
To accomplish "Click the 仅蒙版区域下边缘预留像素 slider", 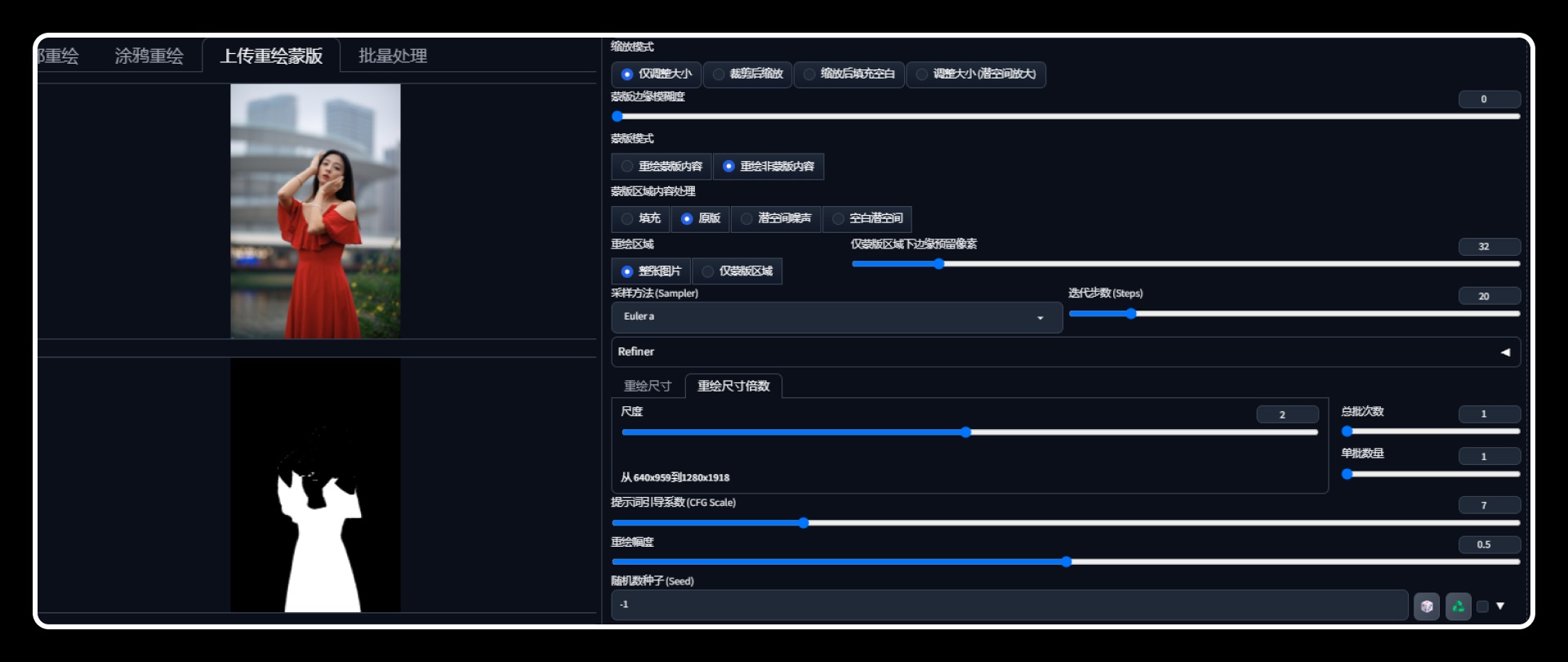I will (x=1186, y=264).
